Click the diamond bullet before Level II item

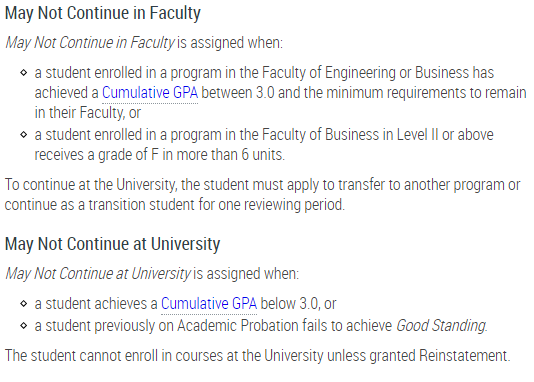point(23,134)
